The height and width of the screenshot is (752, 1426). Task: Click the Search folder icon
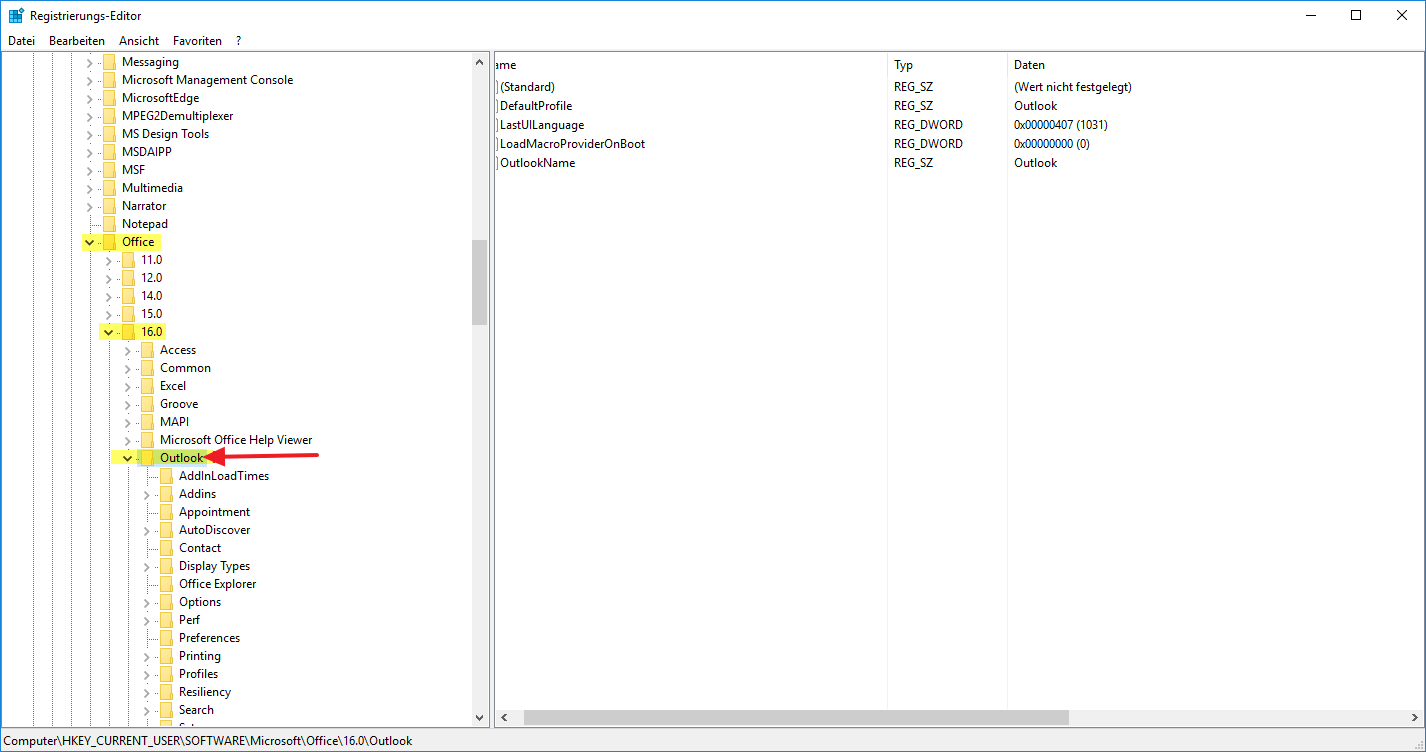[166, 710]
